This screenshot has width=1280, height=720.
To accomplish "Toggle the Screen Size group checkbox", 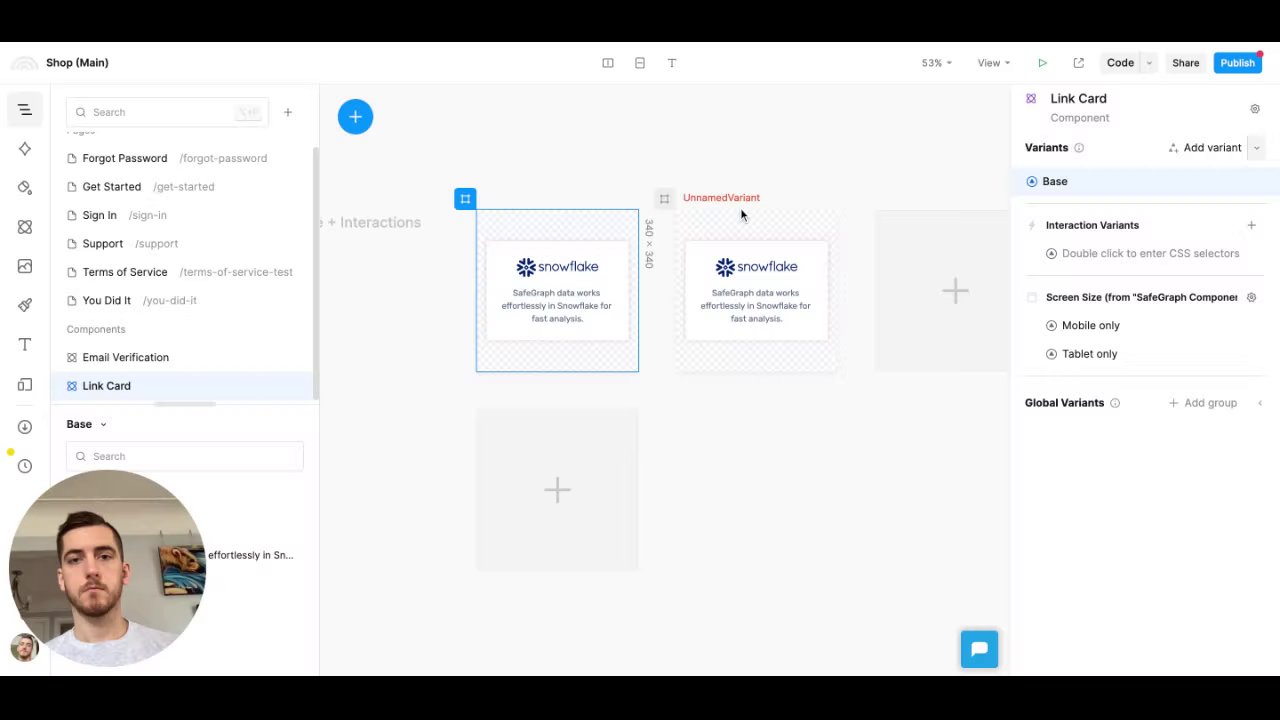I will 1032,297.
